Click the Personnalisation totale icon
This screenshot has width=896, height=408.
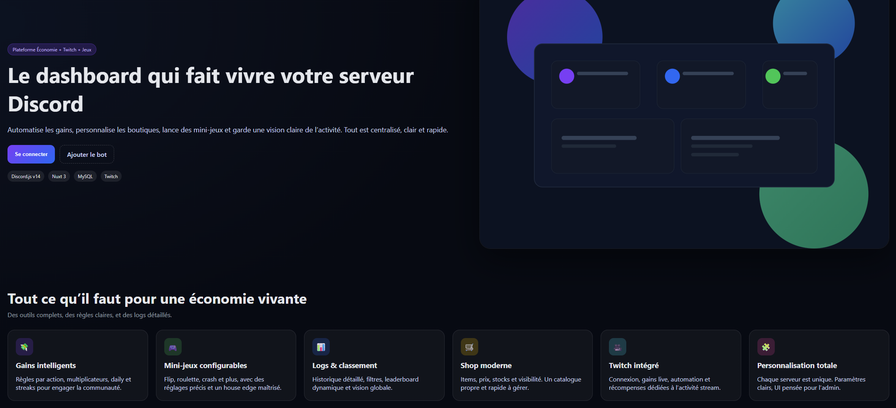tap(766, 347)
